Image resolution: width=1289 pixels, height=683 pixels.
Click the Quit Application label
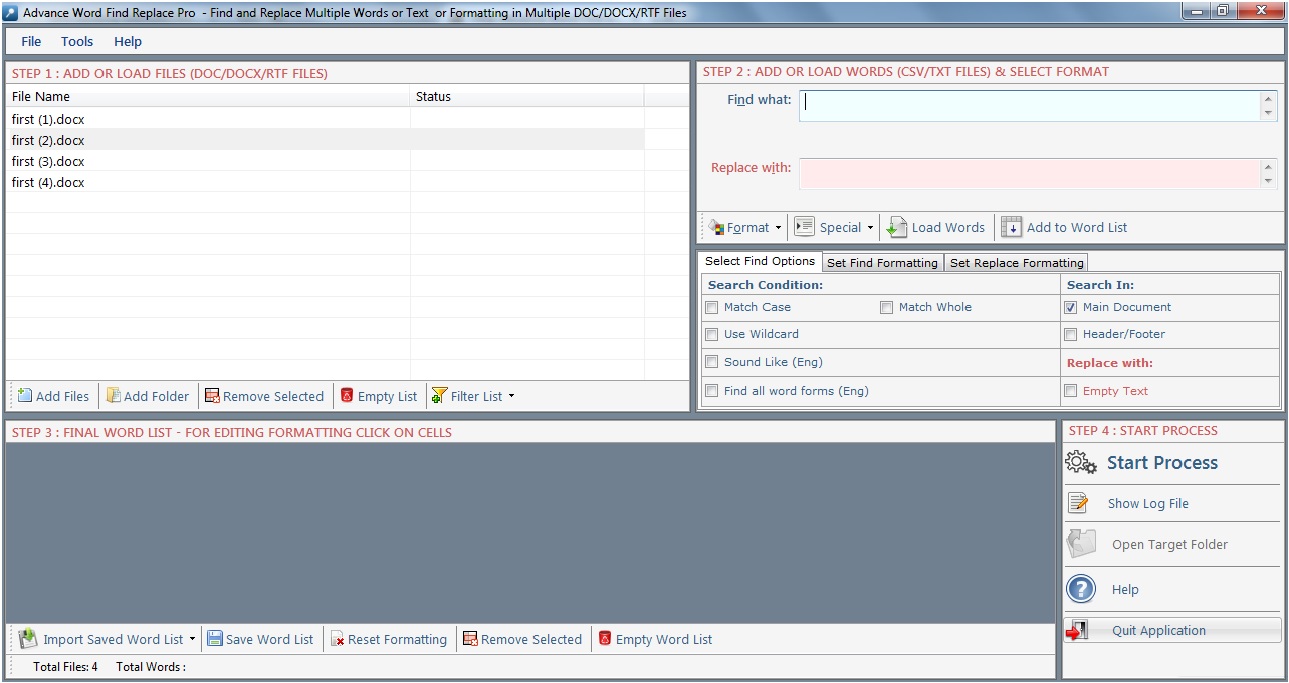coord(1159,631)
